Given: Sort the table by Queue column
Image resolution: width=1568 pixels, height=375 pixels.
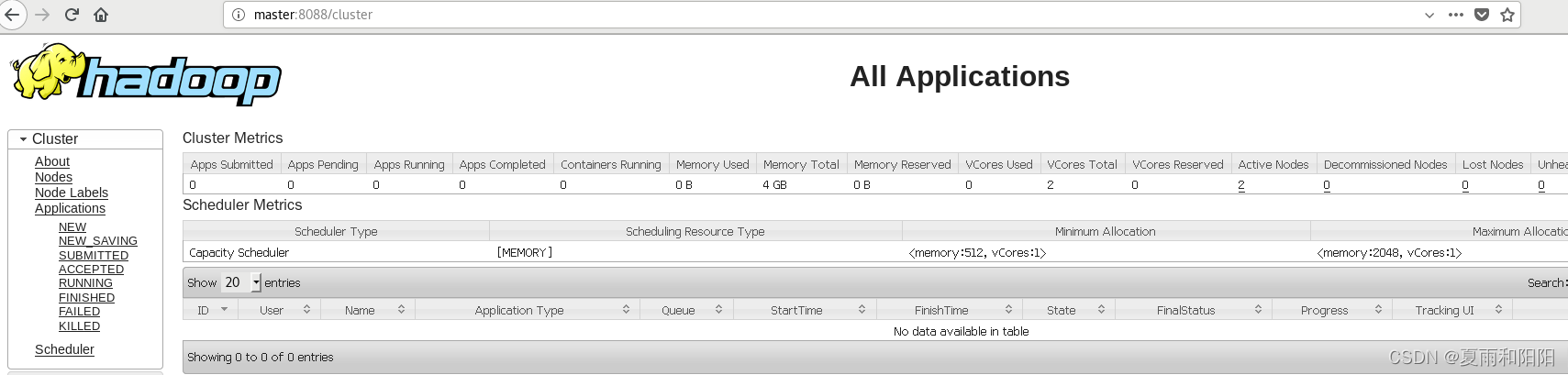Looking at the screenshot, I should point(685,310).
